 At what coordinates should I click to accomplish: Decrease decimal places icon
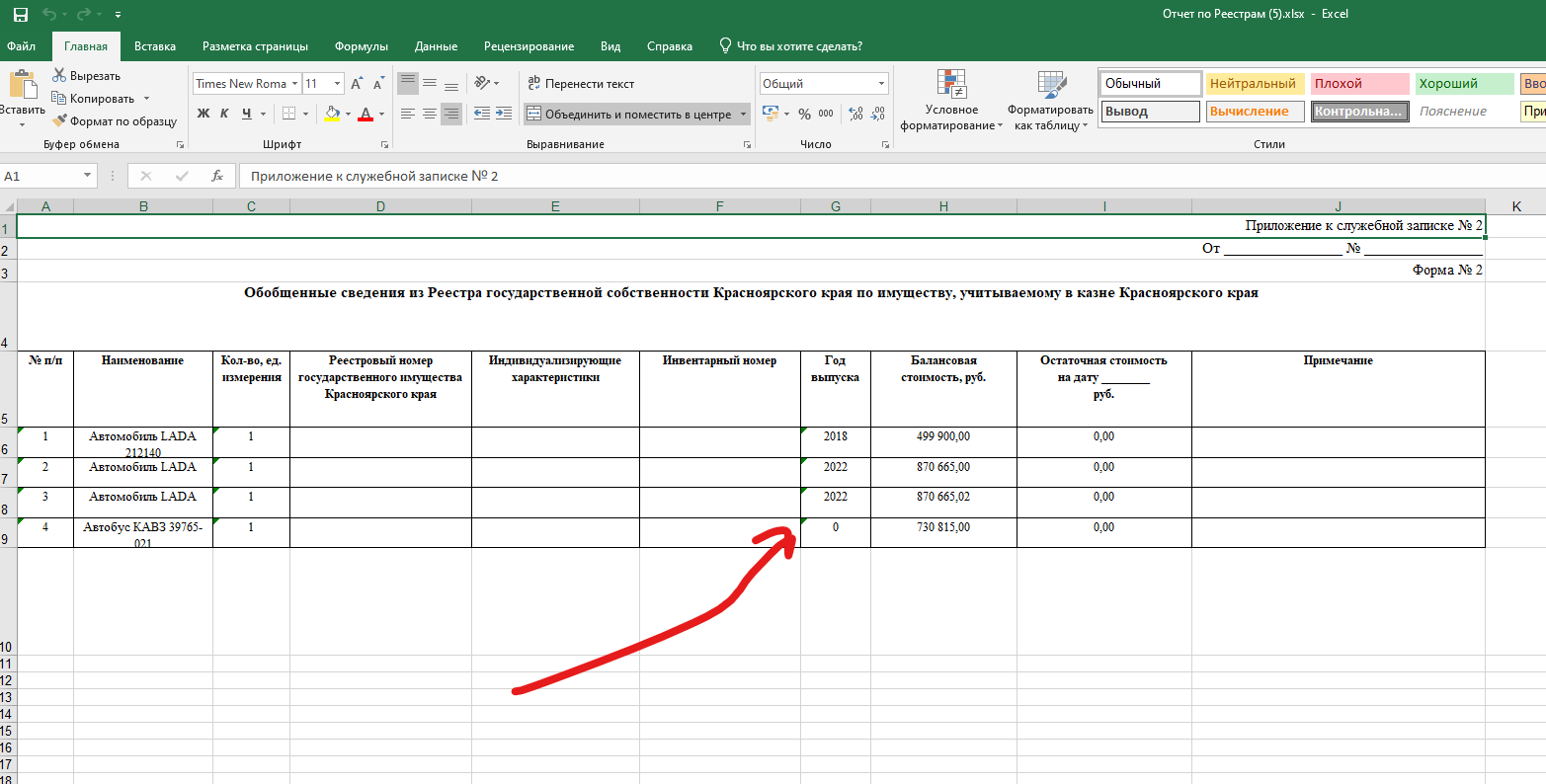(x=877, y=114)
